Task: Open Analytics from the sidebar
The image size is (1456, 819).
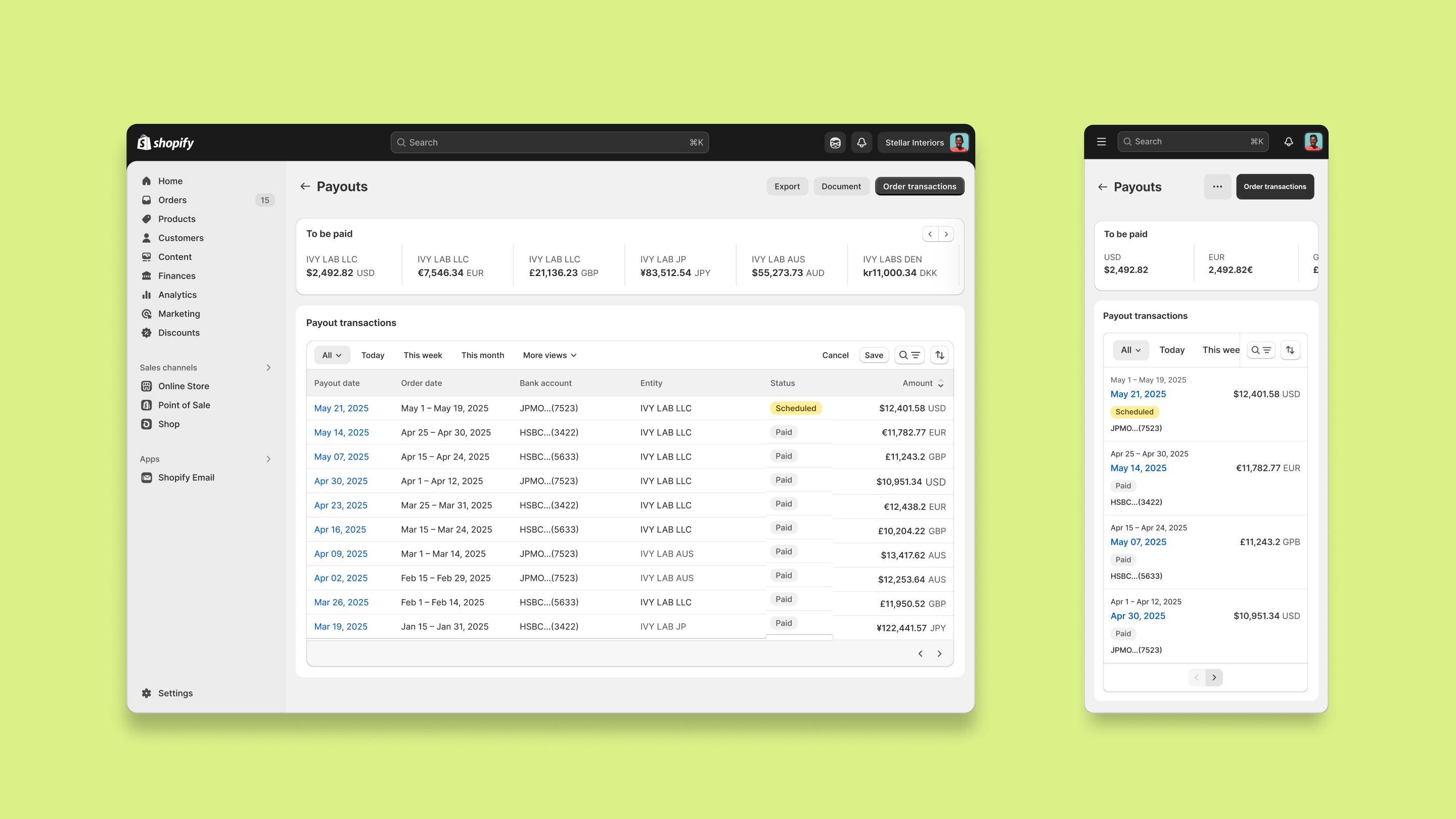Action: (x=177, y=294)
